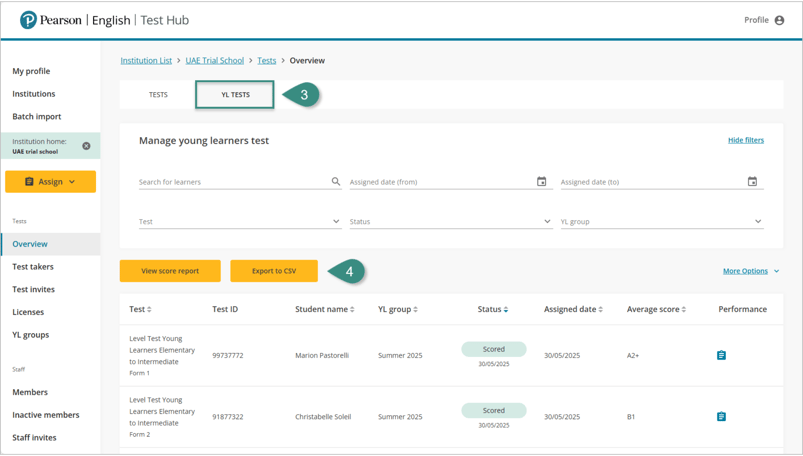Viewport: 803px width, 456px height.
Task: Click the Profile user icon
Action: (779, 20)
